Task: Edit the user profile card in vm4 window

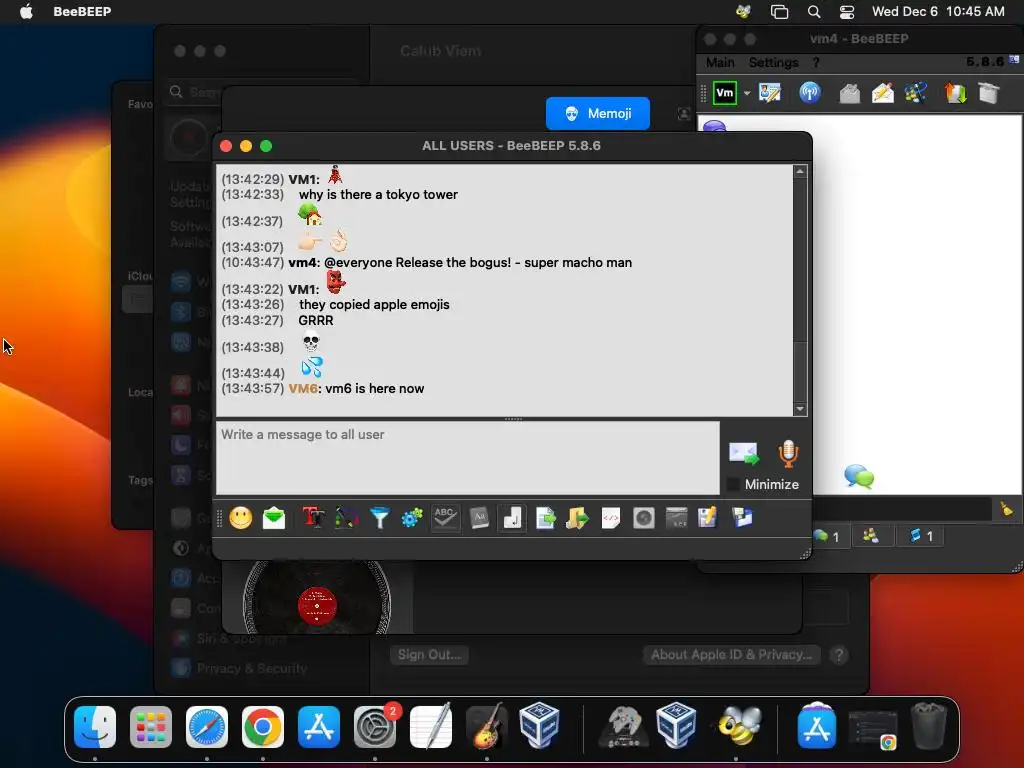Action: (x=770, y=93)
